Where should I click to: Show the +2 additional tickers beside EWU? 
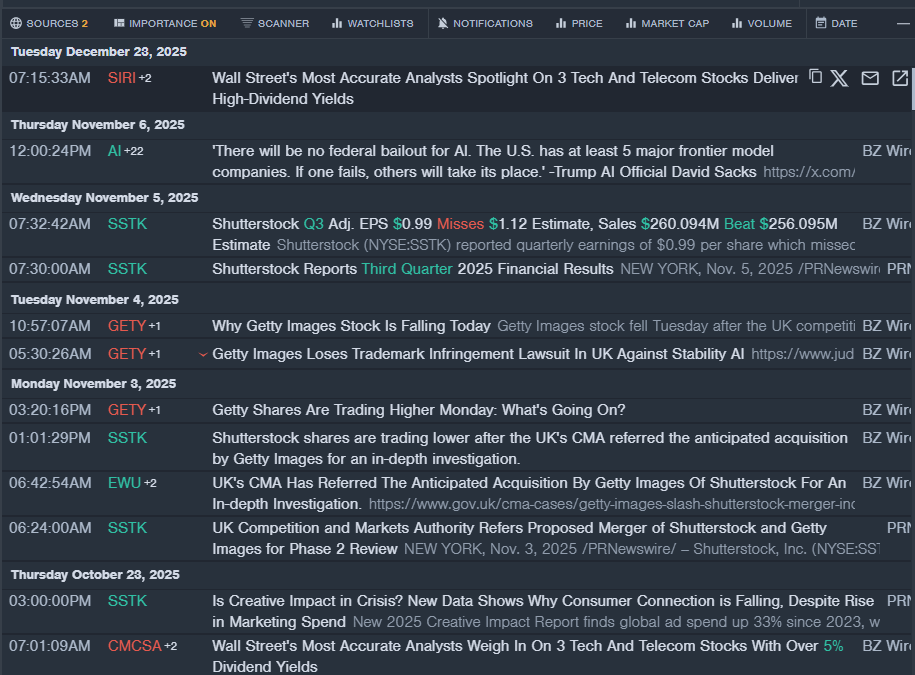150,484
